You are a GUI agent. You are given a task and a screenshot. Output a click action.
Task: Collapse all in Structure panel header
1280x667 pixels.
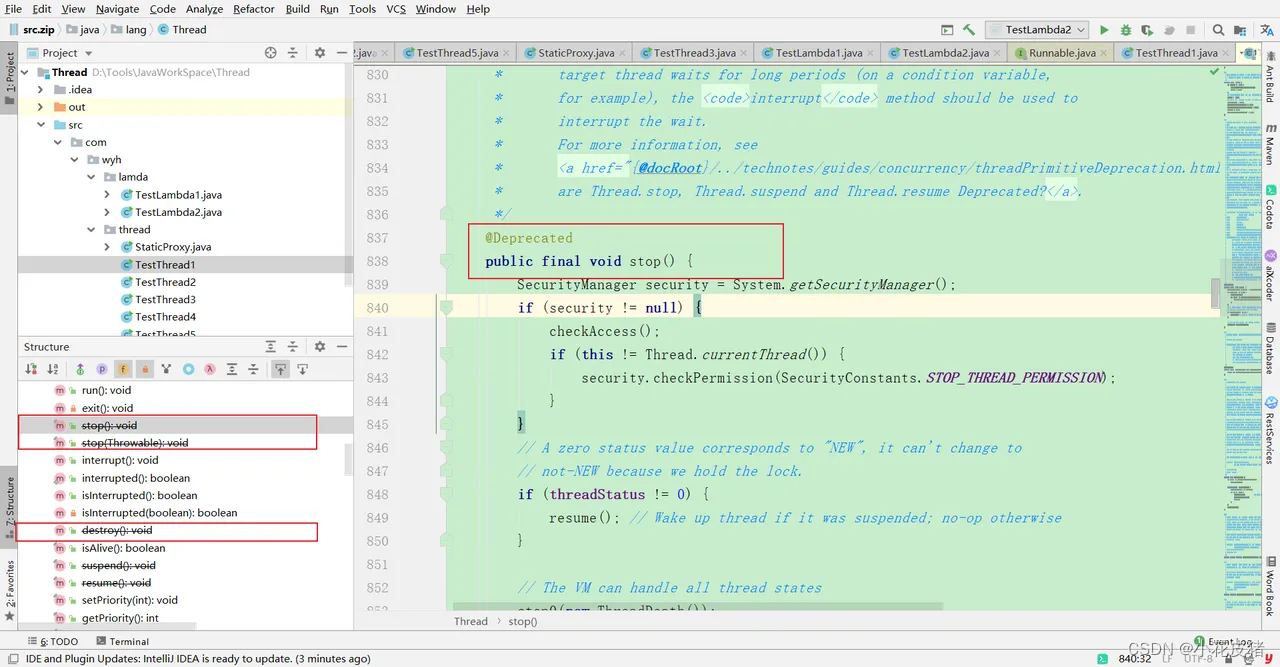click(293, 347)
